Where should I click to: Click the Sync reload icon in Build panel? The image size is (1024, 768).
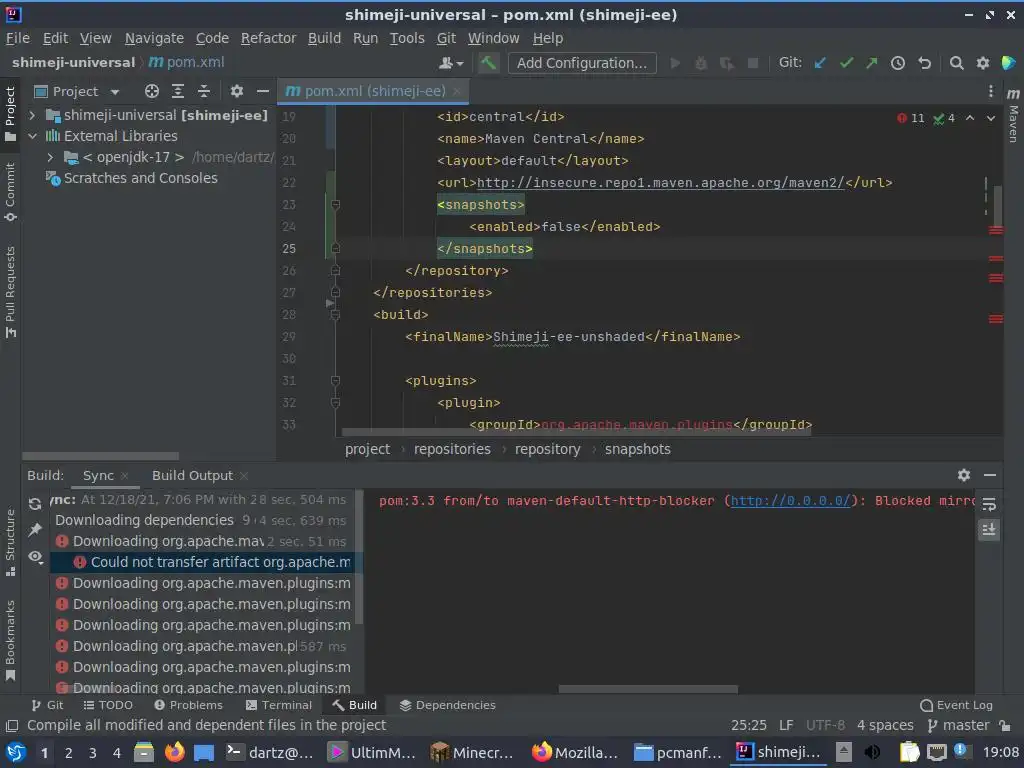(x=35, y=504)
